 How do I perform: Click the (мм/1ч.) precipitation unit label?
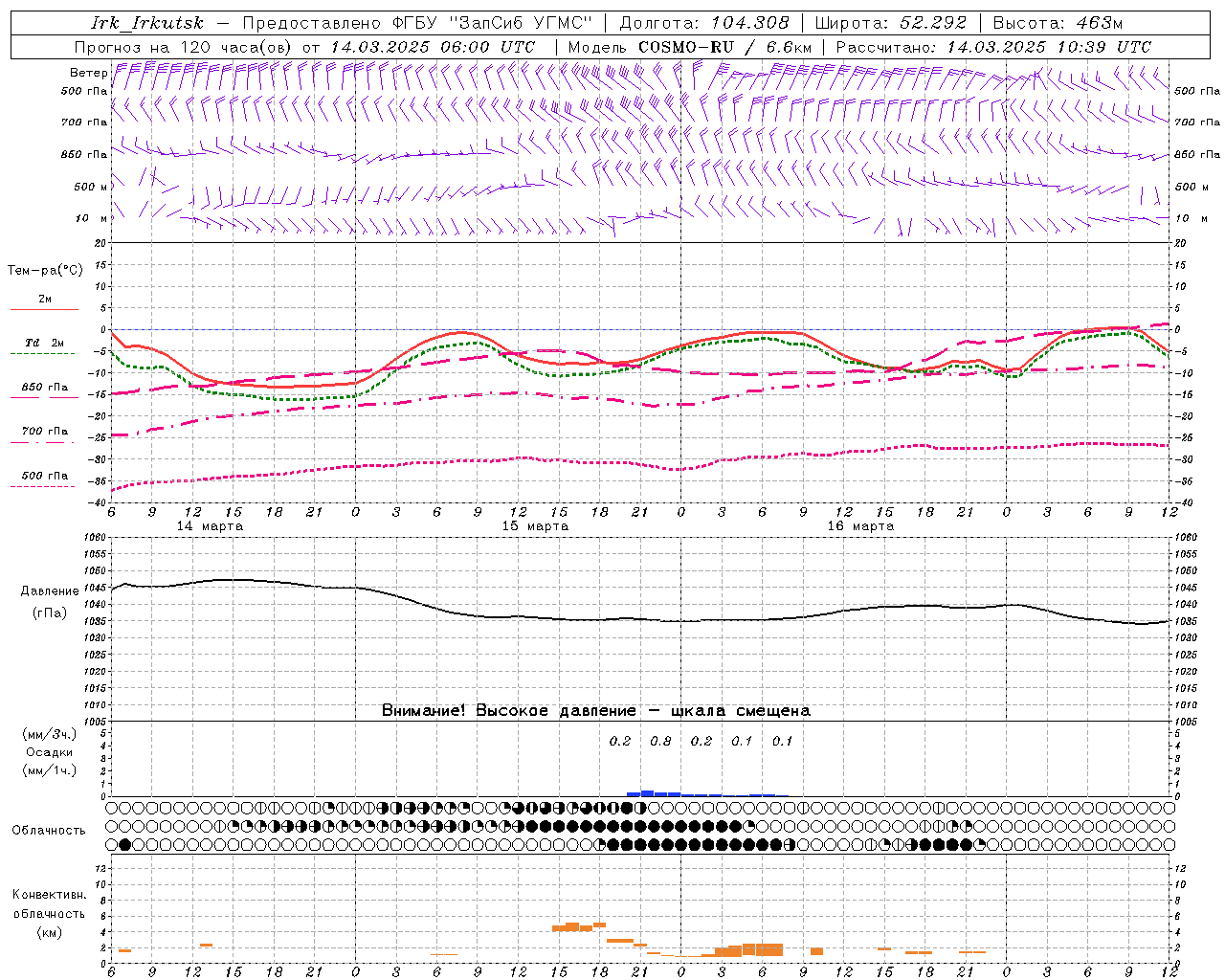(50, 770)
